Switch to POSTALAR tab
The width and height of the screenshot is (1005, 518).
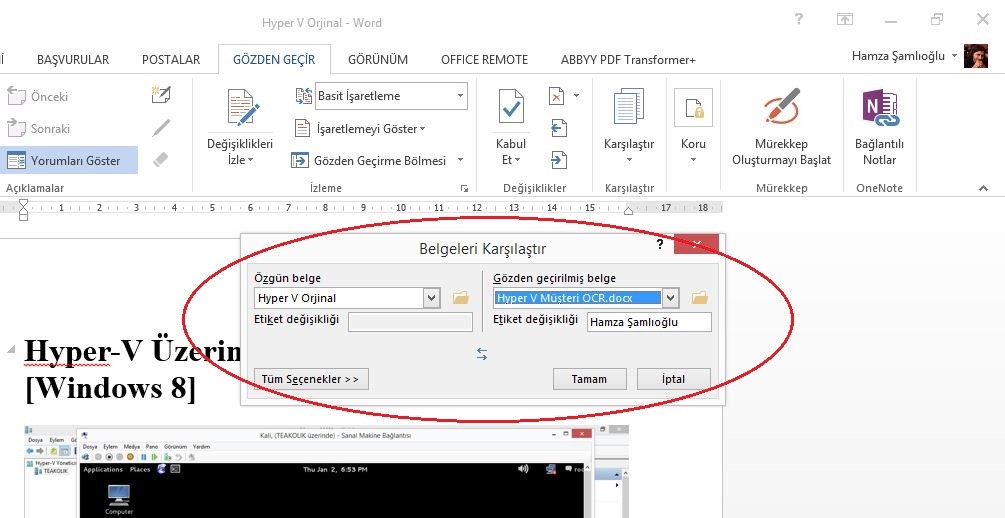[171, 60]
